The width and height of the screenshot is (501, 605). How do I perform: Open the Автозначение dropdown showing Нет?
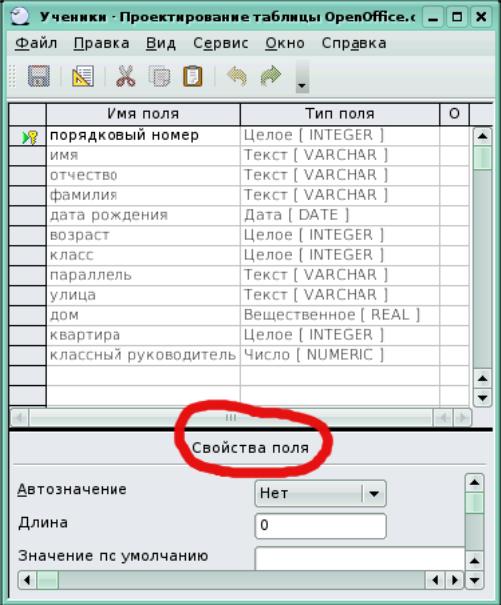click(320, 493)
